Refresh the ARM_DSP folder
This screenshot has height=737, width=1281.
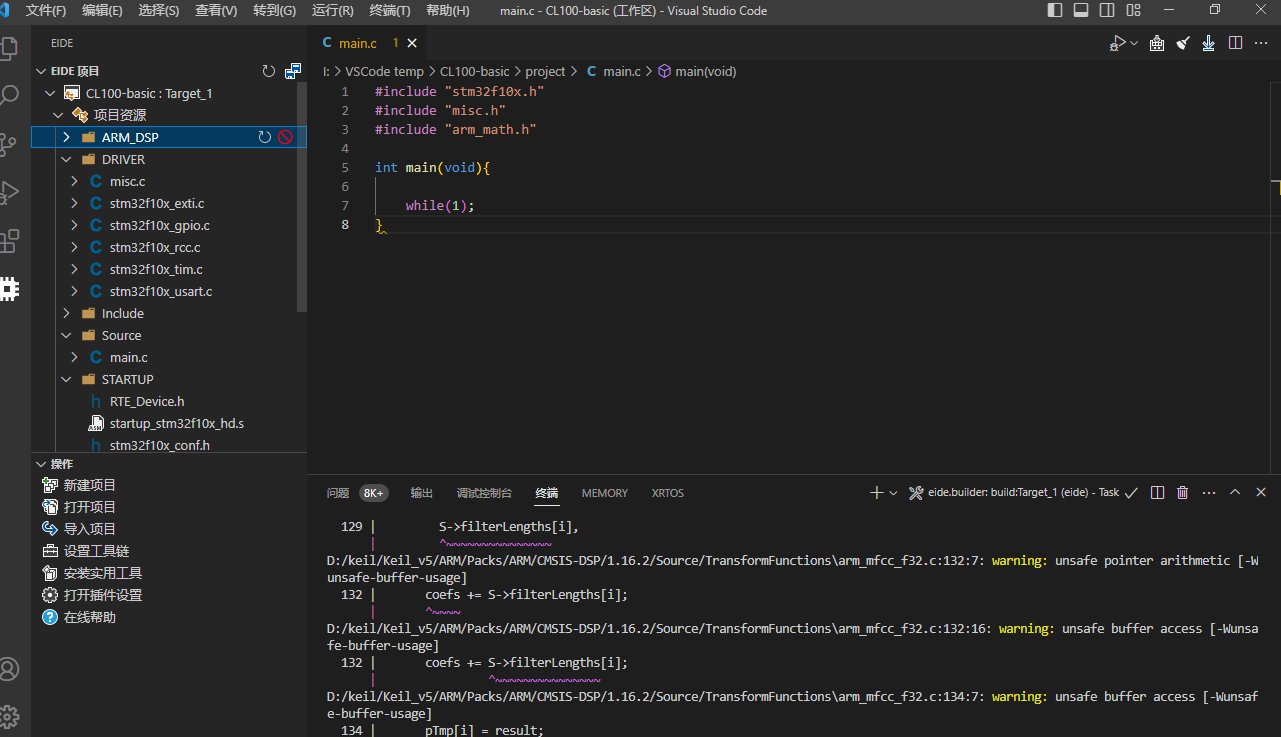[265, 137]
